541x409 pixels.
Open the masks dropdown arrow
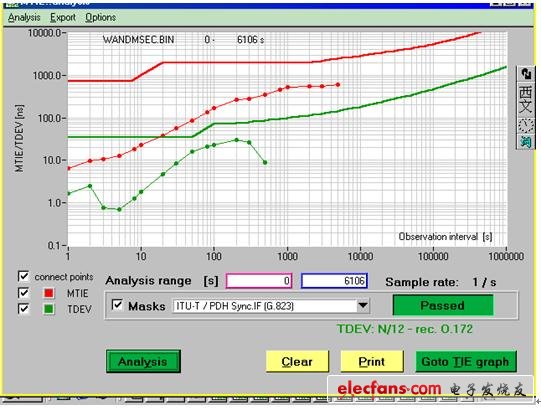click(363, 305)
